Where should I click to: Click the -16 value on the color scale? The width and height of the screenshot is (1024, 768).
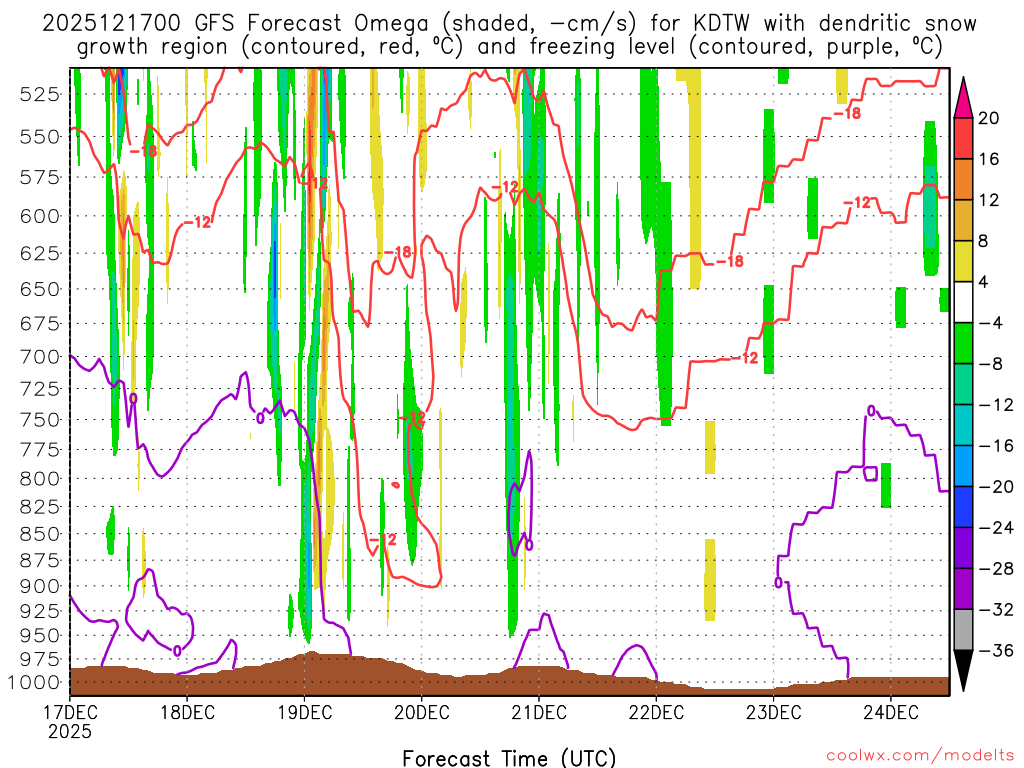[x=996, y=446]
